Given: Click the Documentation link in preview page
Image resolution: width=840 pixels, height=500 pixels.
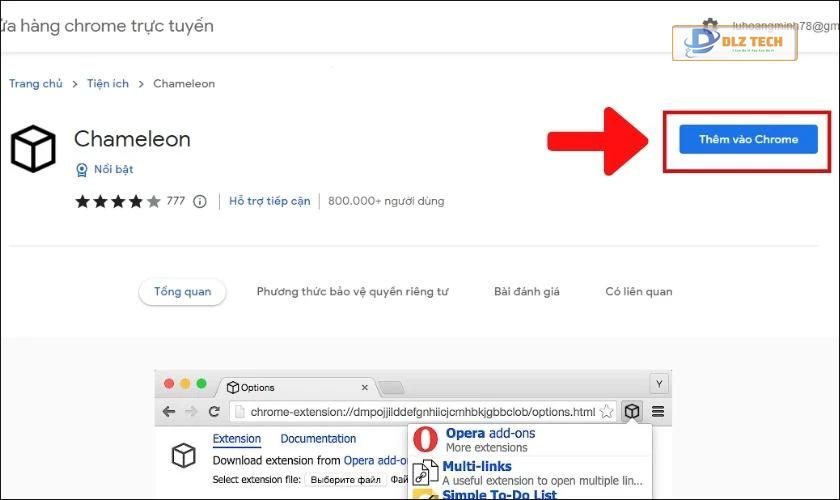Looking at the screenshot, I should pyautogui.click(x=318, y=439).
